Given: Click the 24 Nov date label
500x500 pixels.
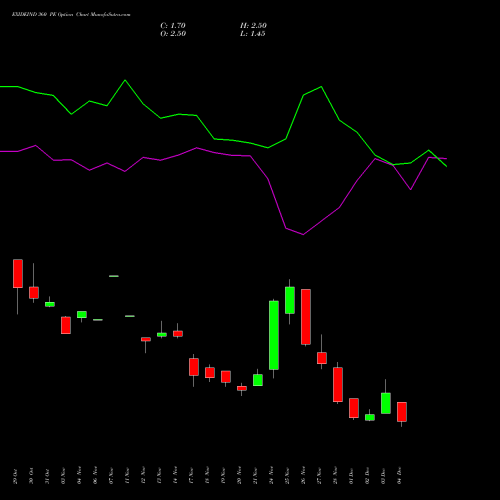Looking at the screenshot, I should (271, 476).
